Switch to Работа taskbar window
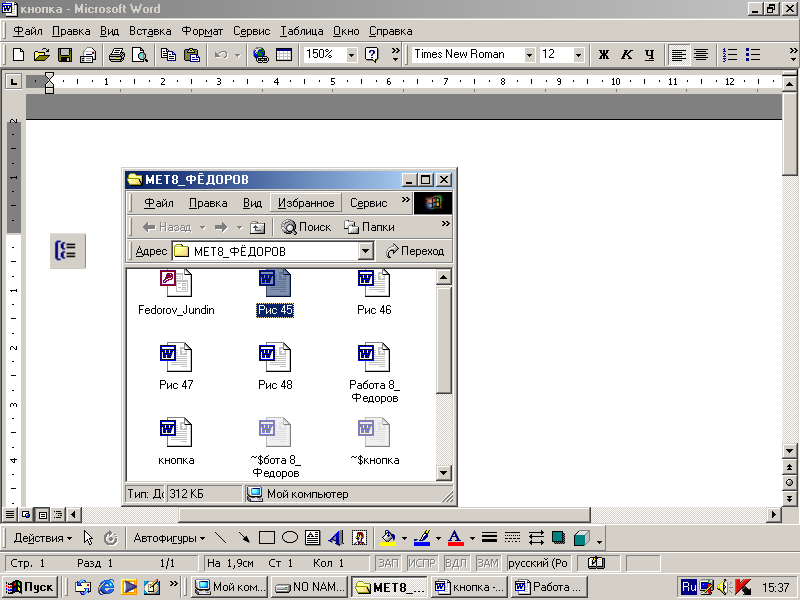800x600 pixels. 549,587
